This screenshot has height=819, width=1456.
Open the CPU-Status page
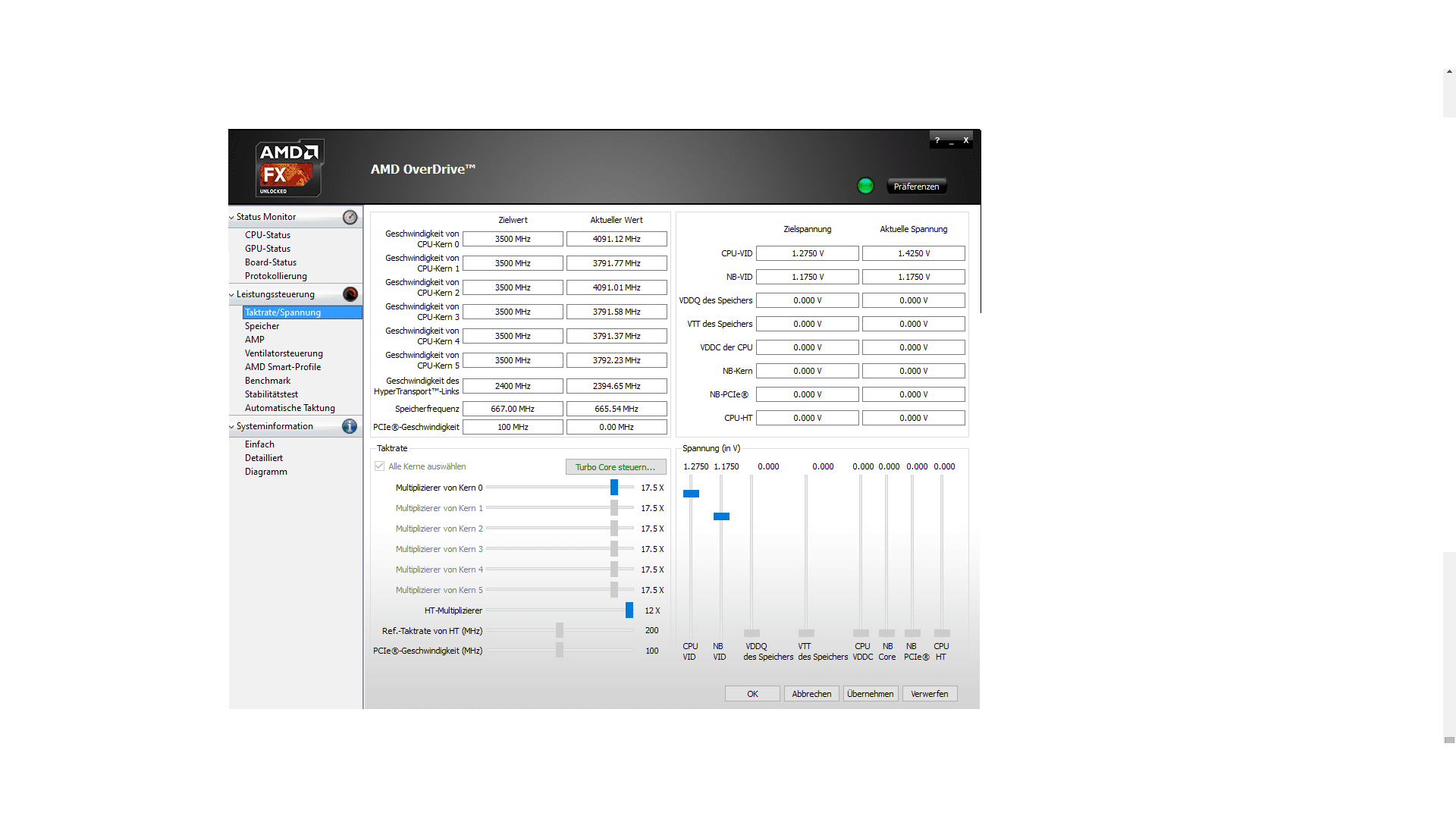268,235
